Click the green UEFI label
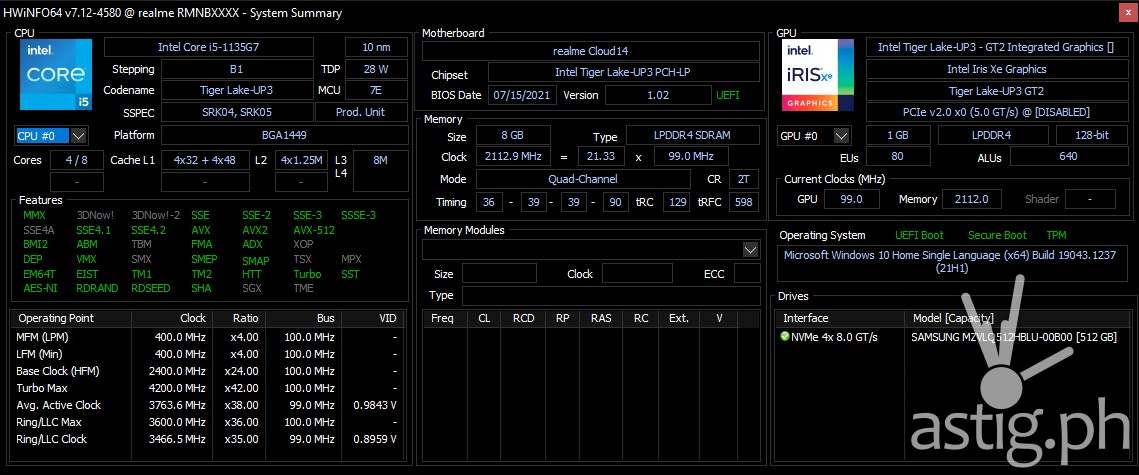Viewport: 1139px width, 475px height. (x=728, y=95)
